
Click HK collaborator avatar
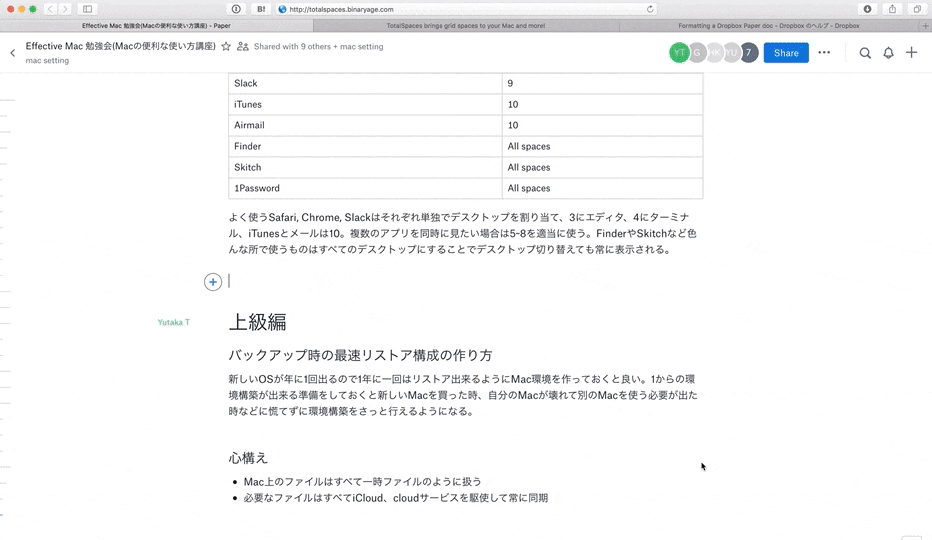714,53
